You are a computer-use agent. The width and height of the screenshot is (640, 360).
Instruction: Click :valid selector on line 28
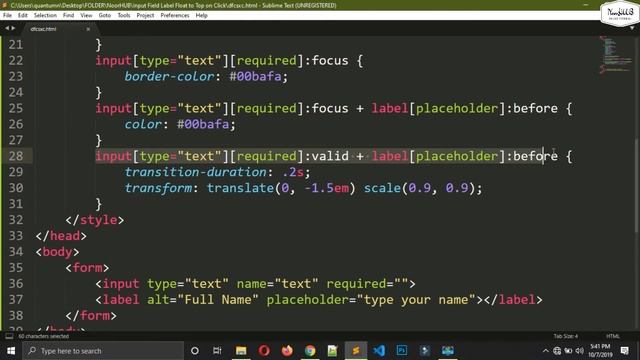click(x=327, y=156)
